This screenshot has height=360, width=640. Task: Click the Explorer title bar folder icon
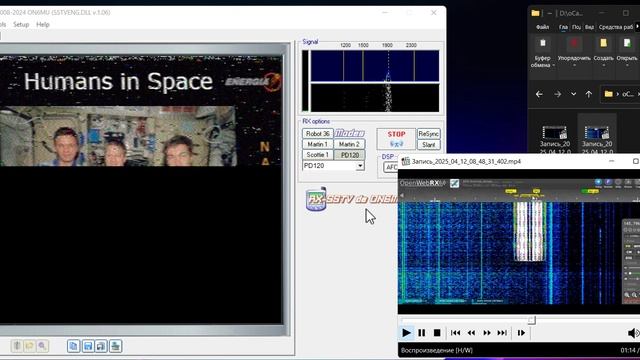click(x=535, y=13)
